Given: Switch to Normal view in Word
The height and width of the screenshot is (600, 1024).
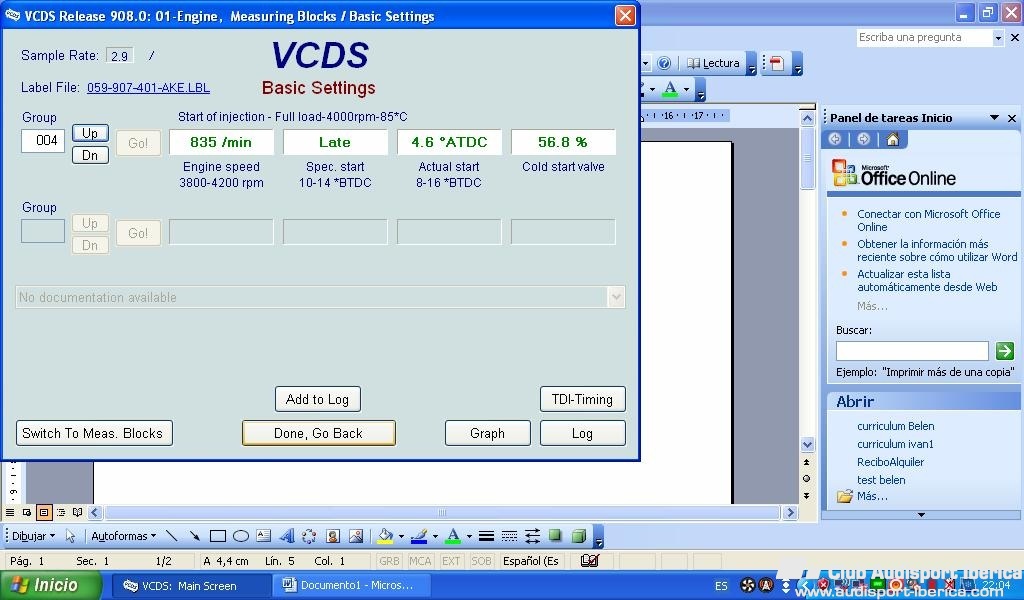Looking at the screenshot, I should tap(10, 513).
